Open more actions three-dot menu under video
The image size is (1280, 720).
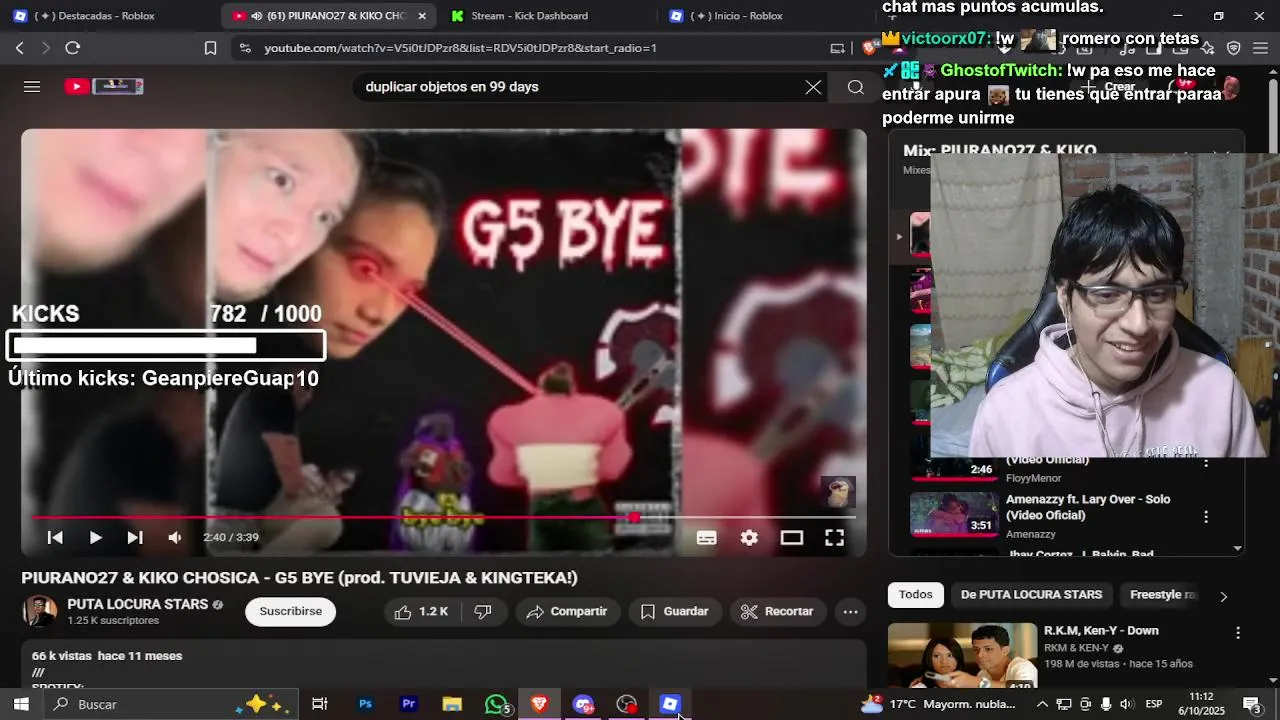pos(850,612)
